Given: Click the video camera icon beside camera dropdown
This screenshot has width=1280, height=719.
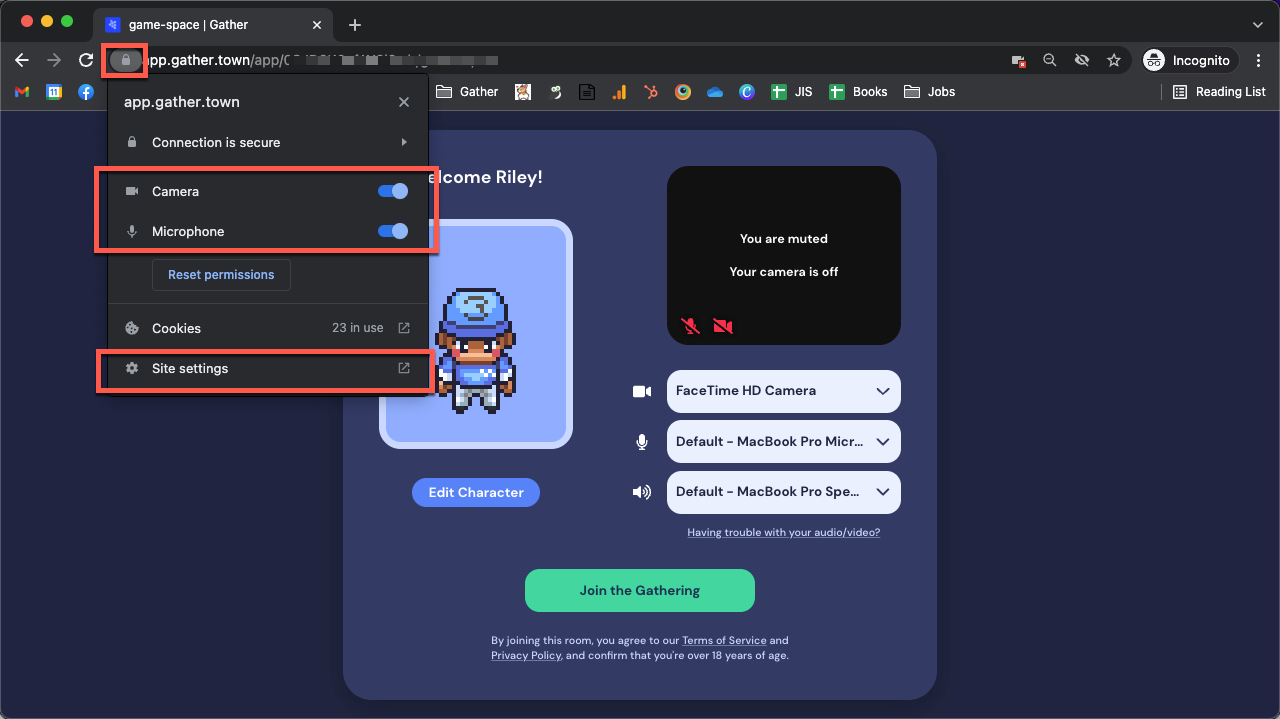Looking at the screenshot, I should (x=642, y=391).
